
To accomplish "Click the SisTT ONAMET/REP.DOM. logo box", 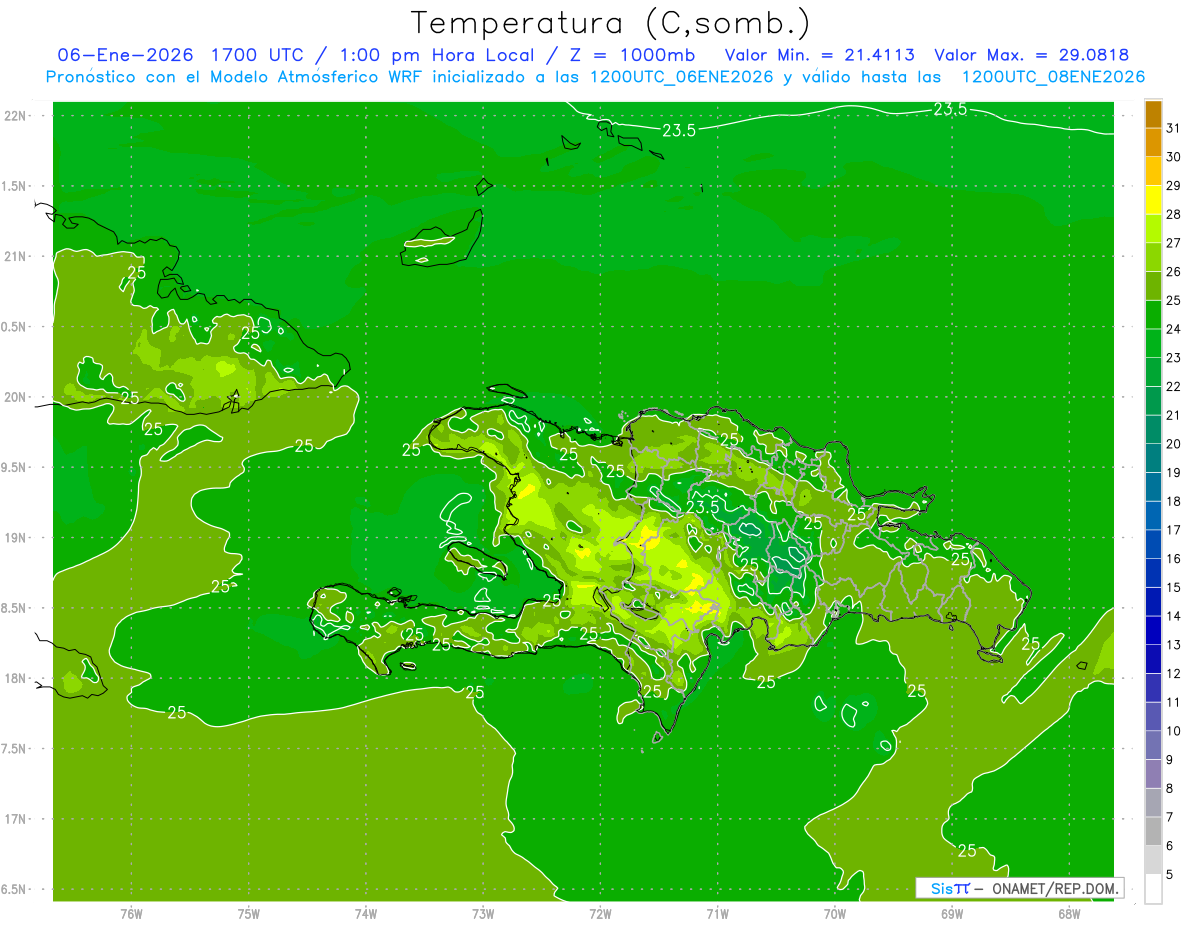I will click(1019, 888).
